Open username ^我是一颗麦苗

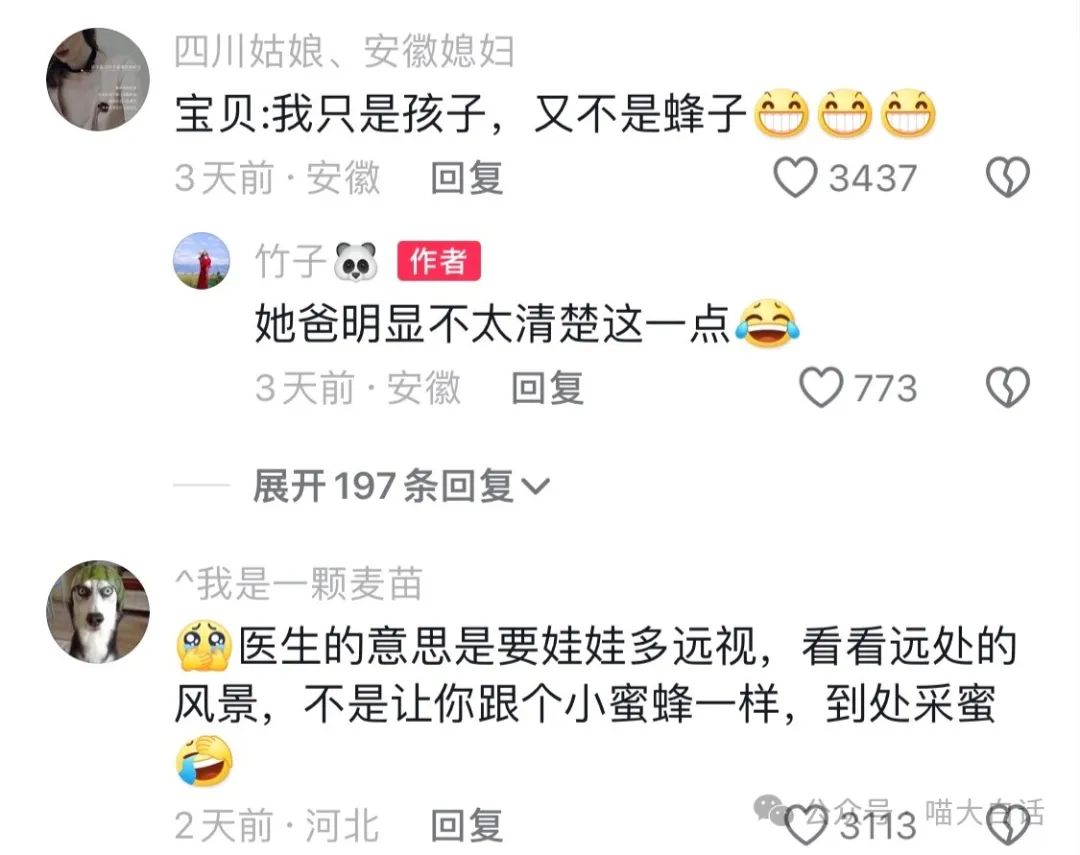click(298, 584)
